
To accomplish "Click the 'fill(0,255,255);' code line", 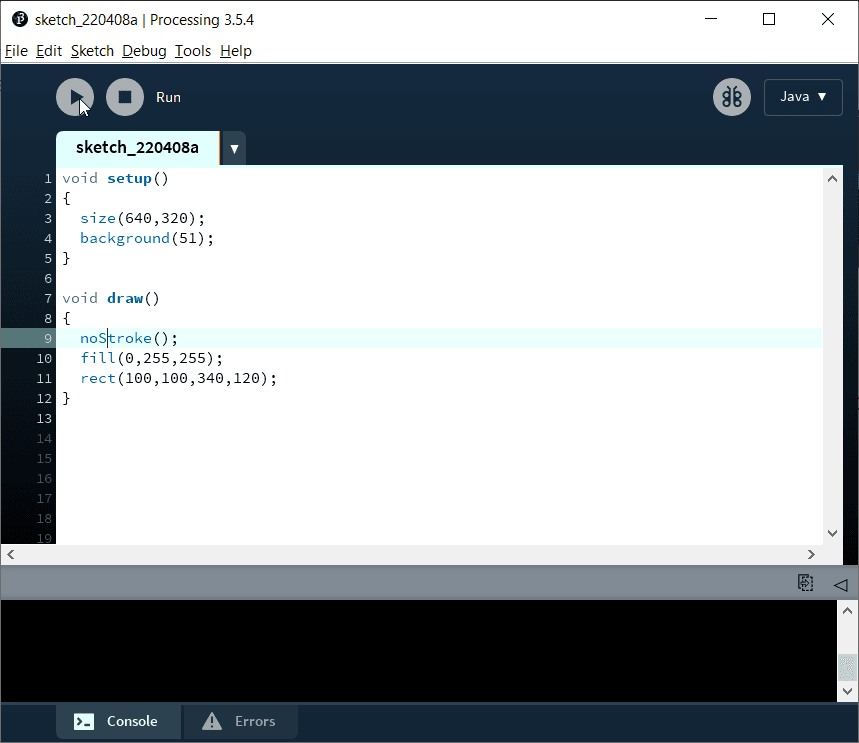I will (152, 358).
